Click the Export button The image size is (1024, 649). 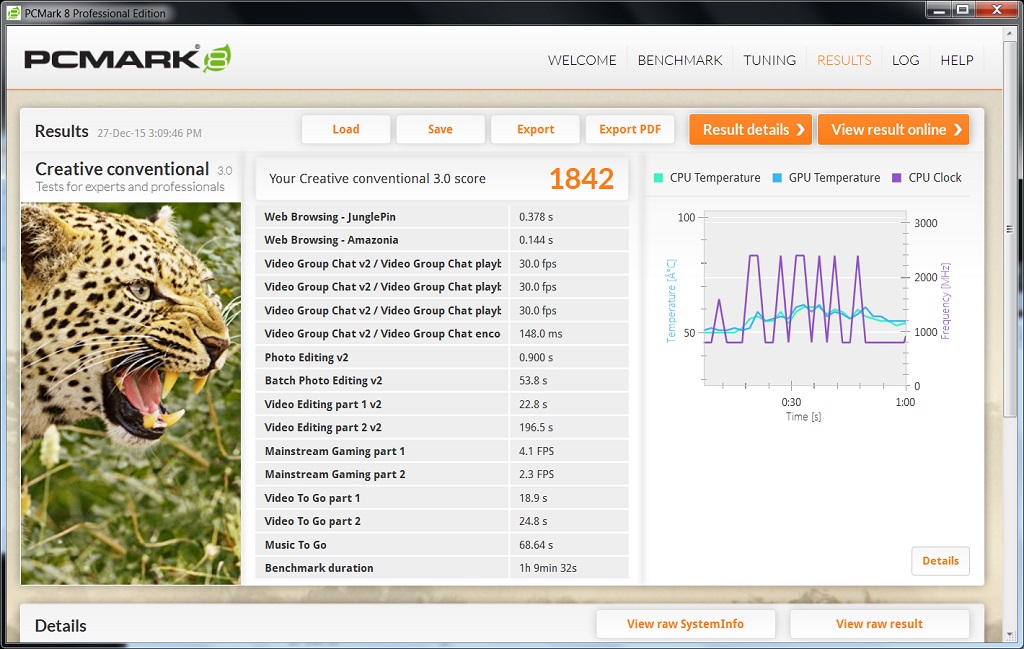(x=535, y=129)
